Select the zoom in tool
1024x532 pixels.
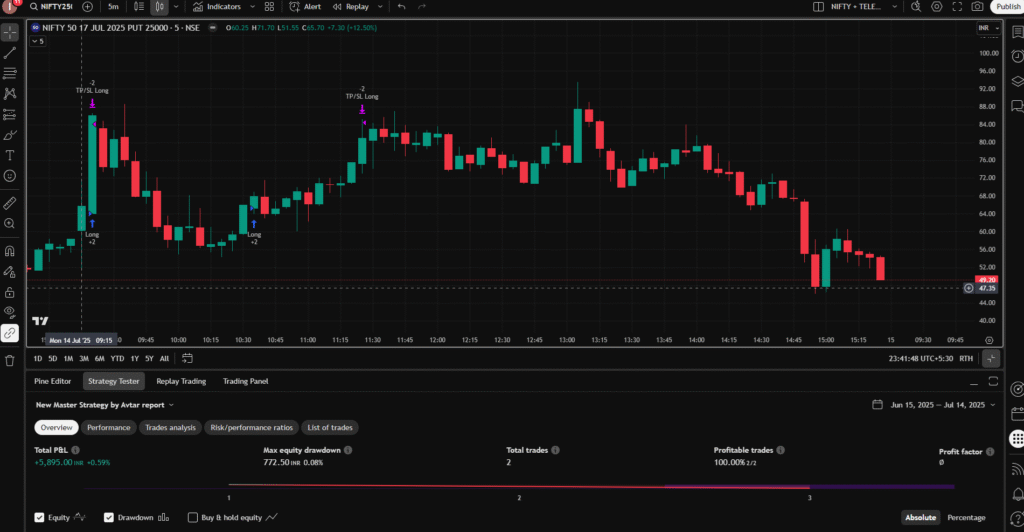10,224
